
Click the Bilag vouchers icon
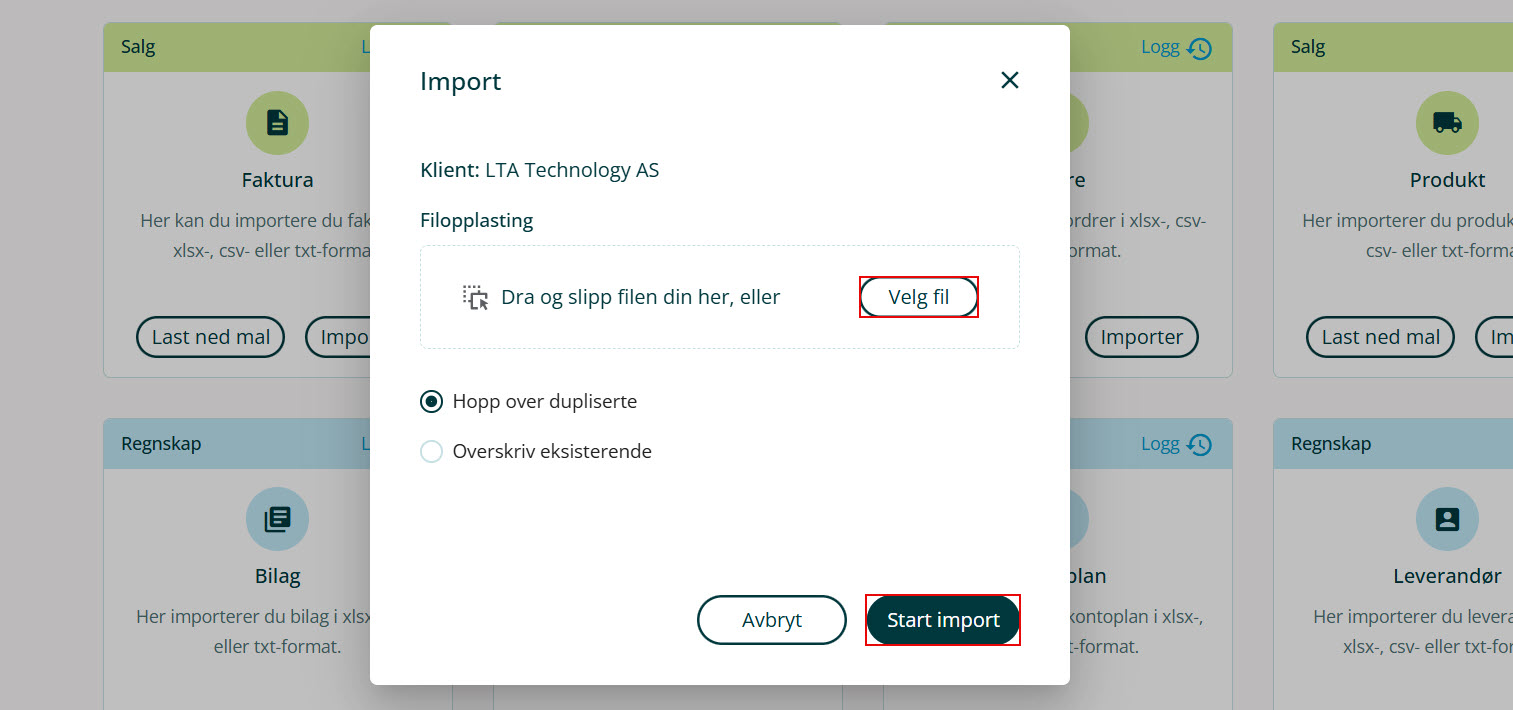coord(277,519)
